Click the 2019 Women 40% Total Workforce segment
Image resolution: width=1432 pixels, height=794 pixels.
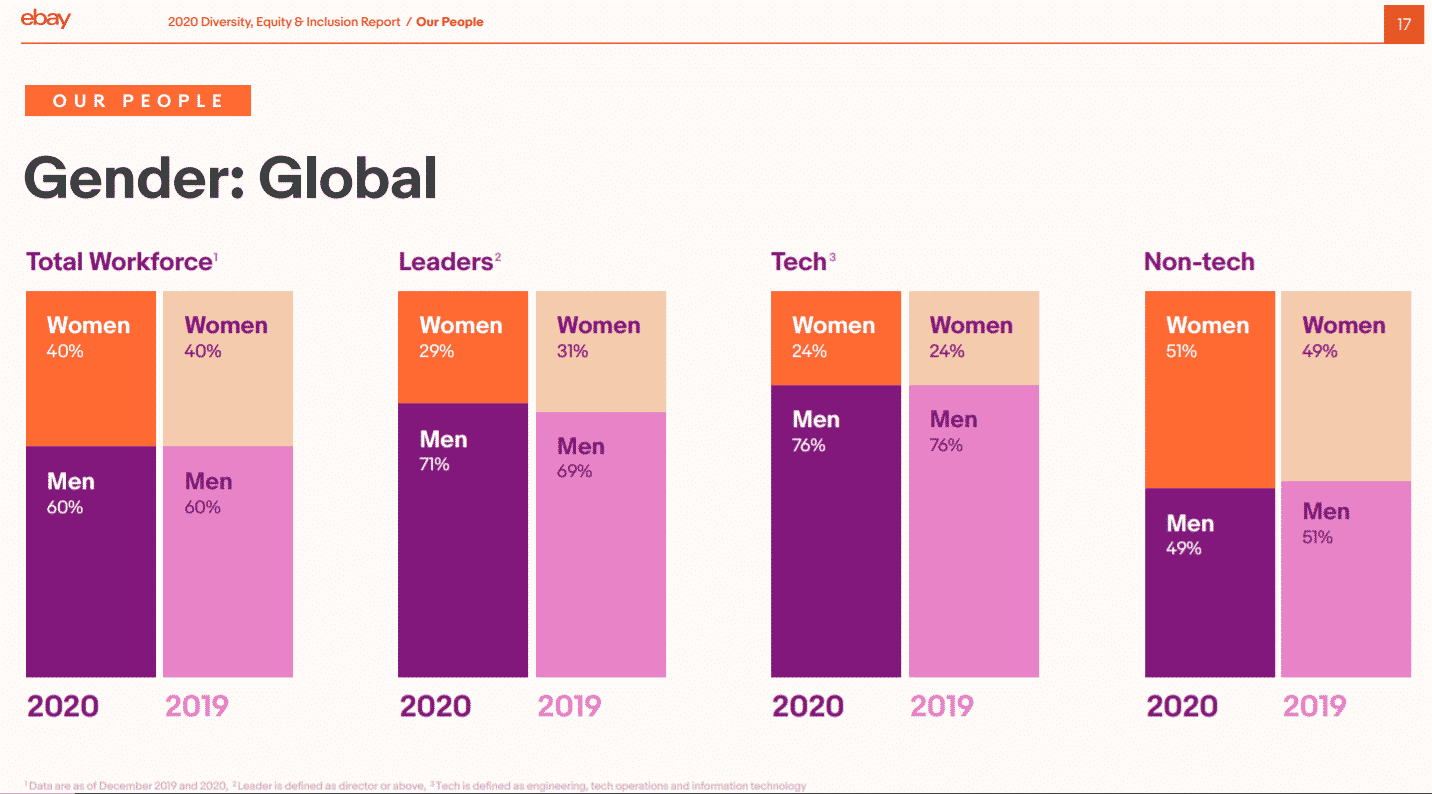pos(227,368)
